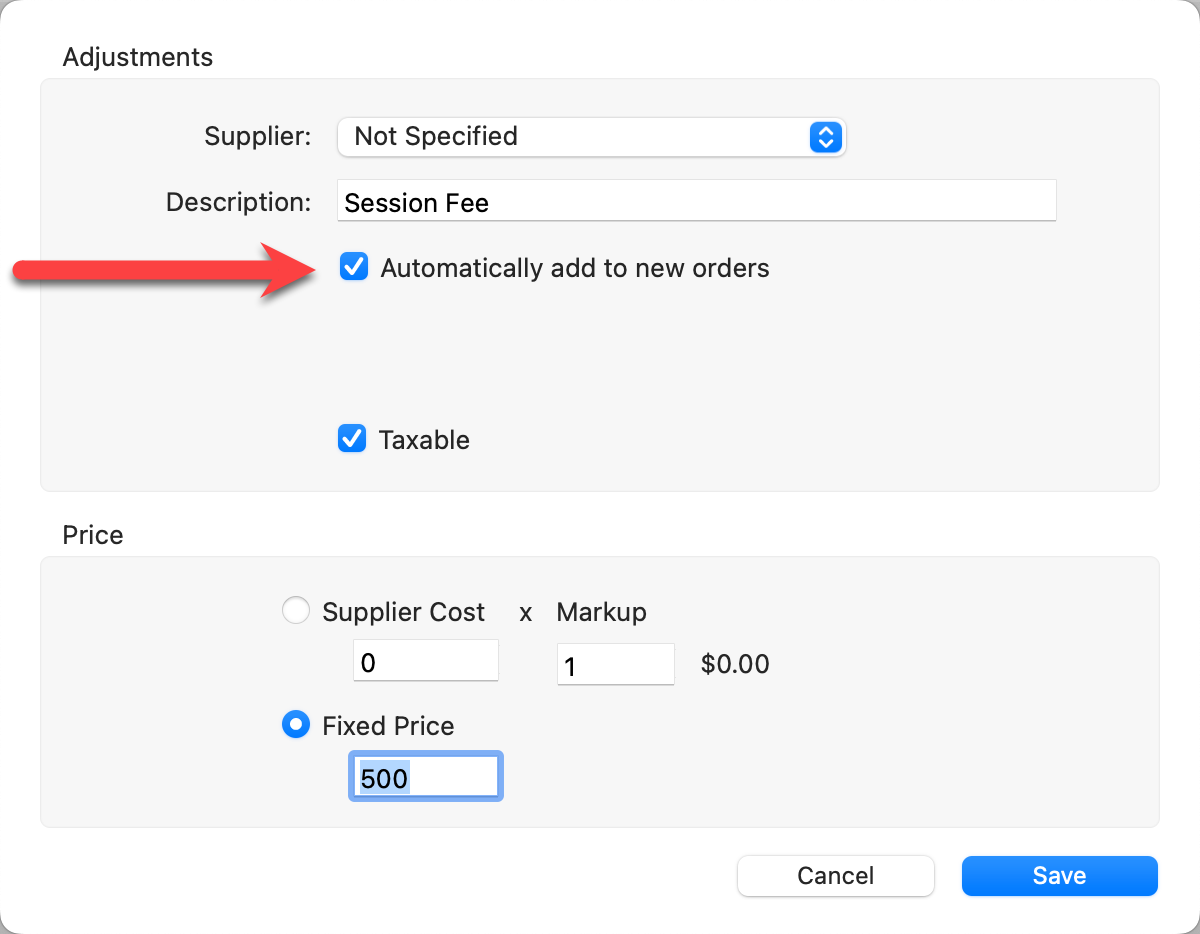Choose the Fixed Price radio button

[296, 725]
